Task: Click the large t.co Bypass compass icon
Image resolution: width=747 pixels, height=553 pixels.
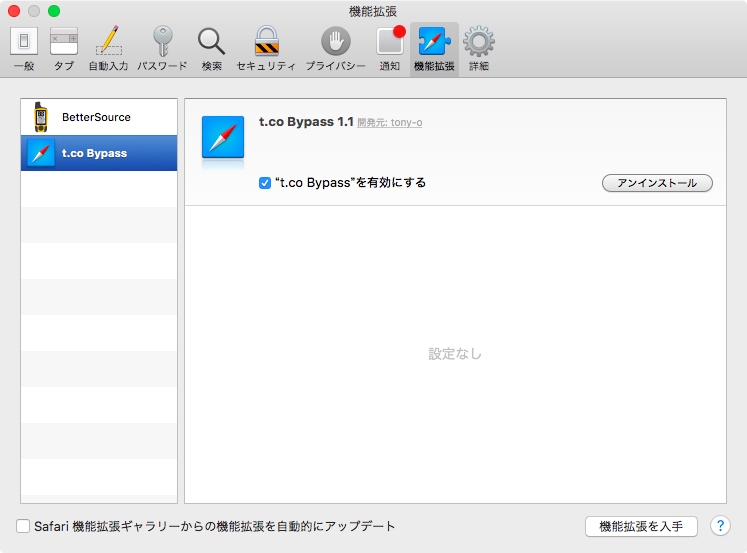Action: point(223,137)
